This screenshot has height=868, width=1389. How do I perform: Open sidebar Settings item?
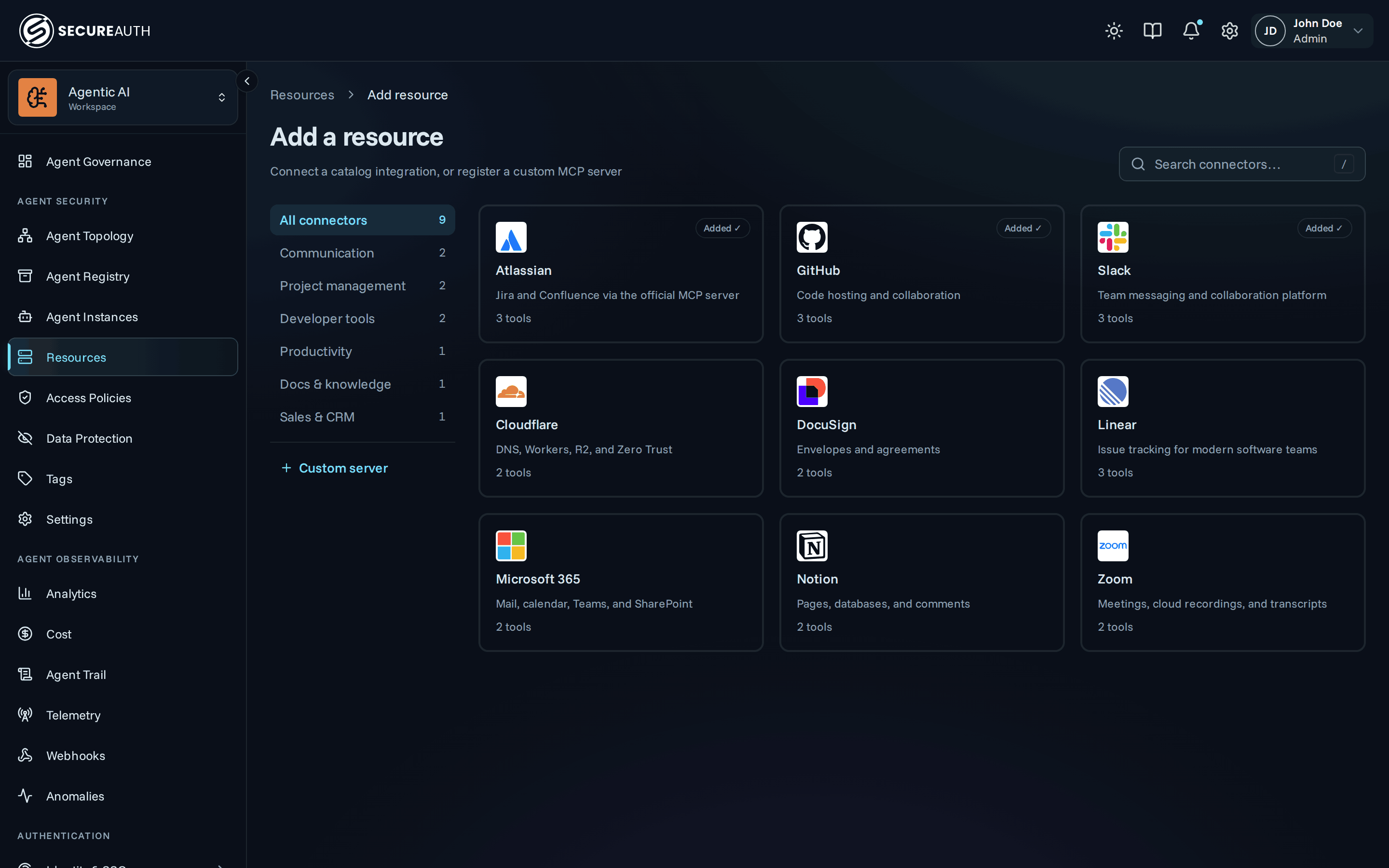coord(123,519)
